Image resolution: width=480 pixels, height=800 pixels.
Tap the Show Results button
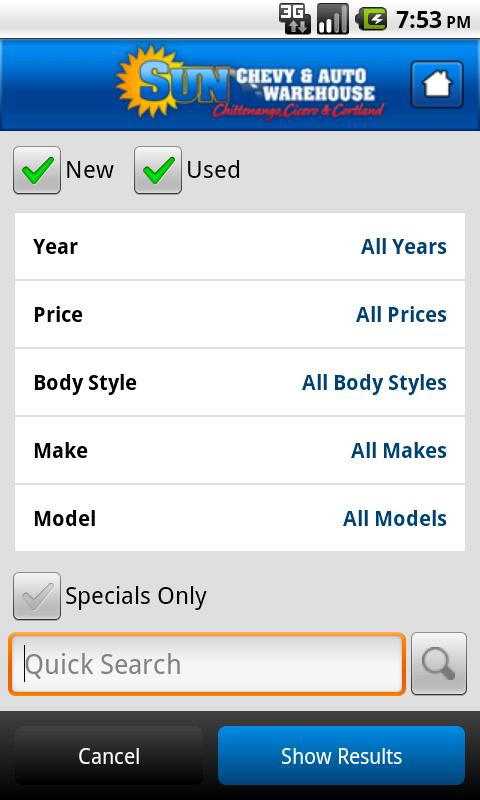[x=341, y=756]
